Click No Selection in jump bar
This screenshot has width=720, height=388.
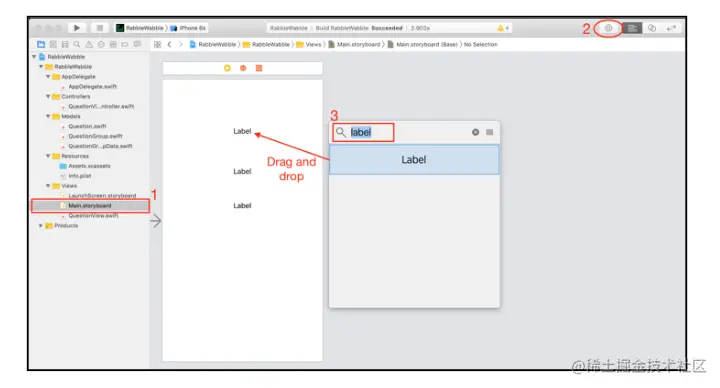(x=481, y=45)
